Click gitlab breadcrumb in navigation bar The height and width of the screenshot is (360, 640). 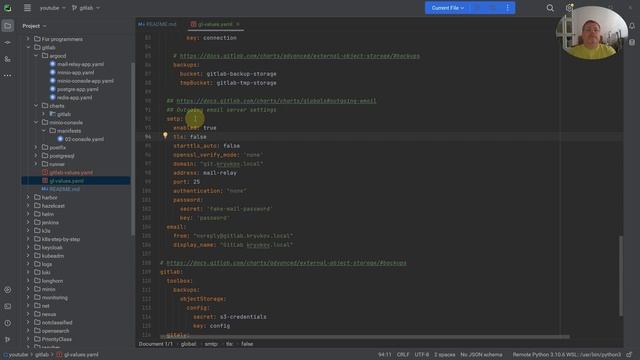click(42, 355)
